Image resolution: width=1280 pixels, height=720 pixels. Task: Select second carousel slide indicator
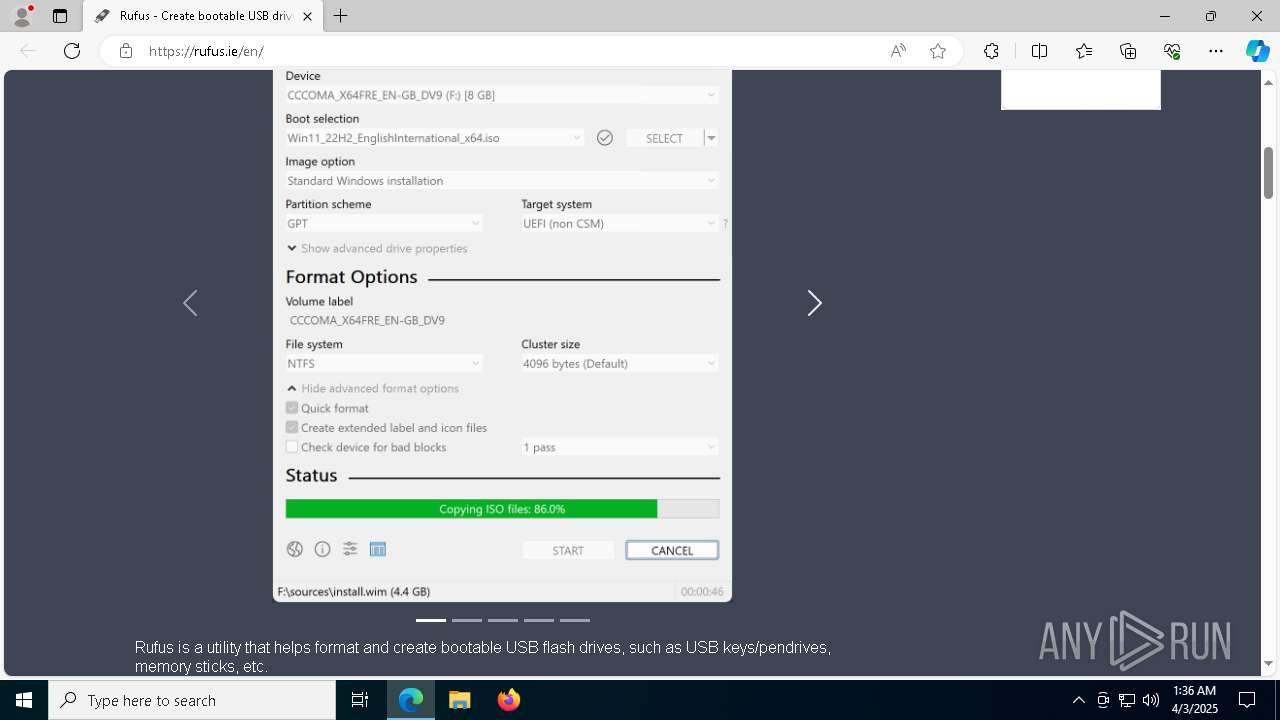[x=467, y=620]
